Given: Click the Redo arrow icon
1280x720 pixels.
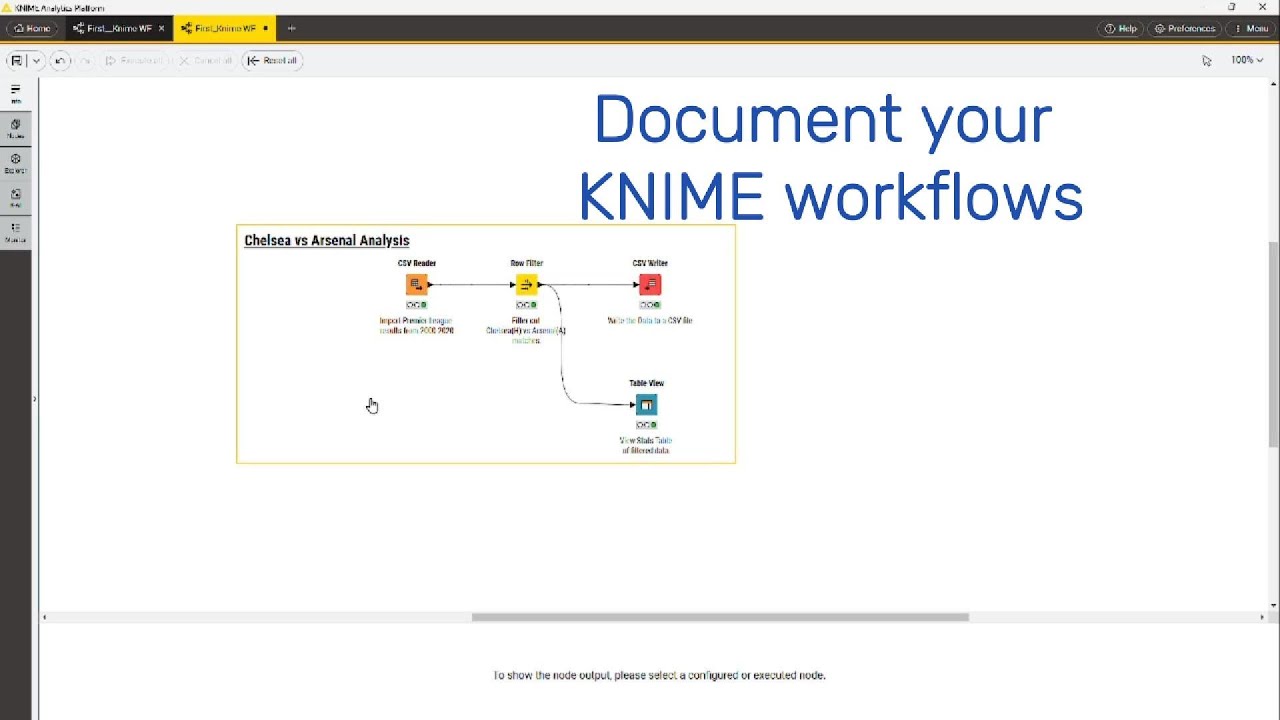Looking at the screenshot, I should tap(84, 60).
